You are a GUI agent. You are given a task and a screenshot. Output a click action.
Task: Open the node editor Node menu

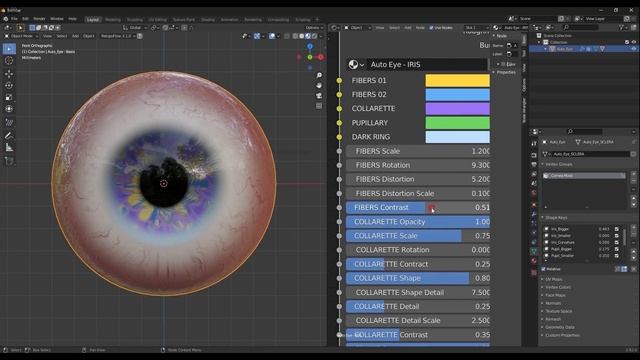coord(420,28)
